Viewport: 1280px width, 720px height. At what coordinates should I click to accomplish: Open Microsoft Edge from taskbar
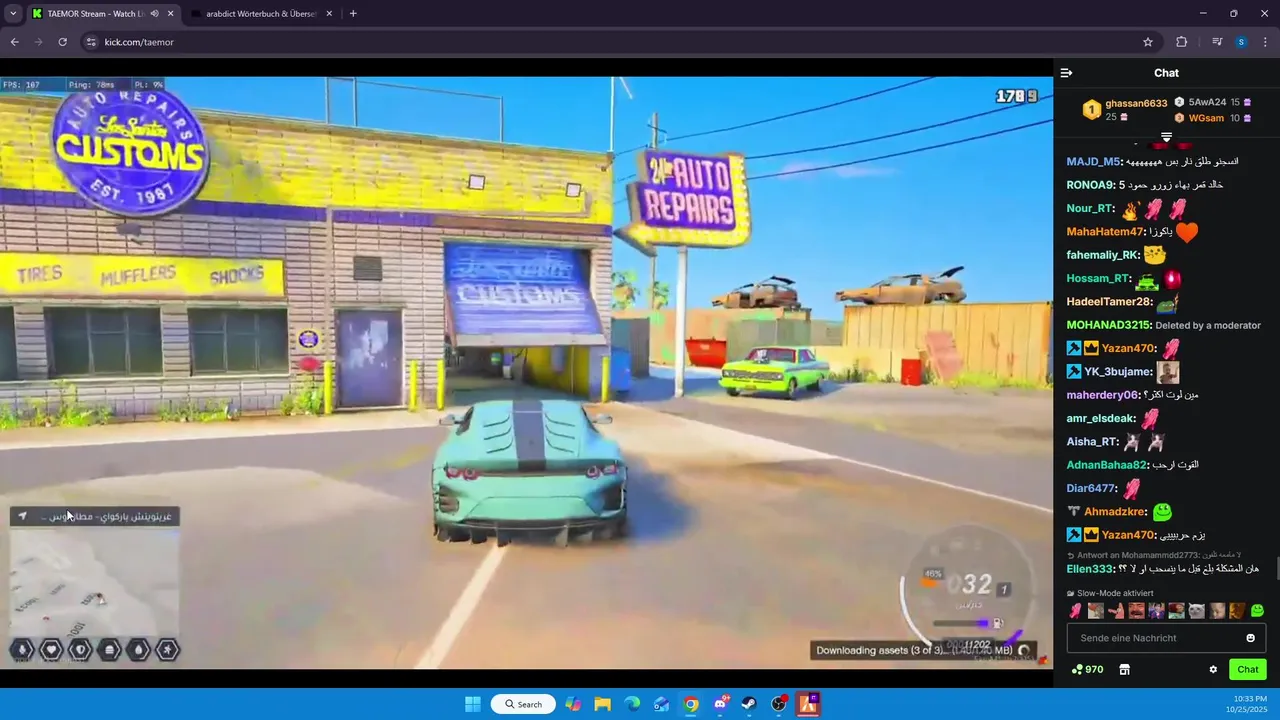pyautogui.click(x=632, y=704)
